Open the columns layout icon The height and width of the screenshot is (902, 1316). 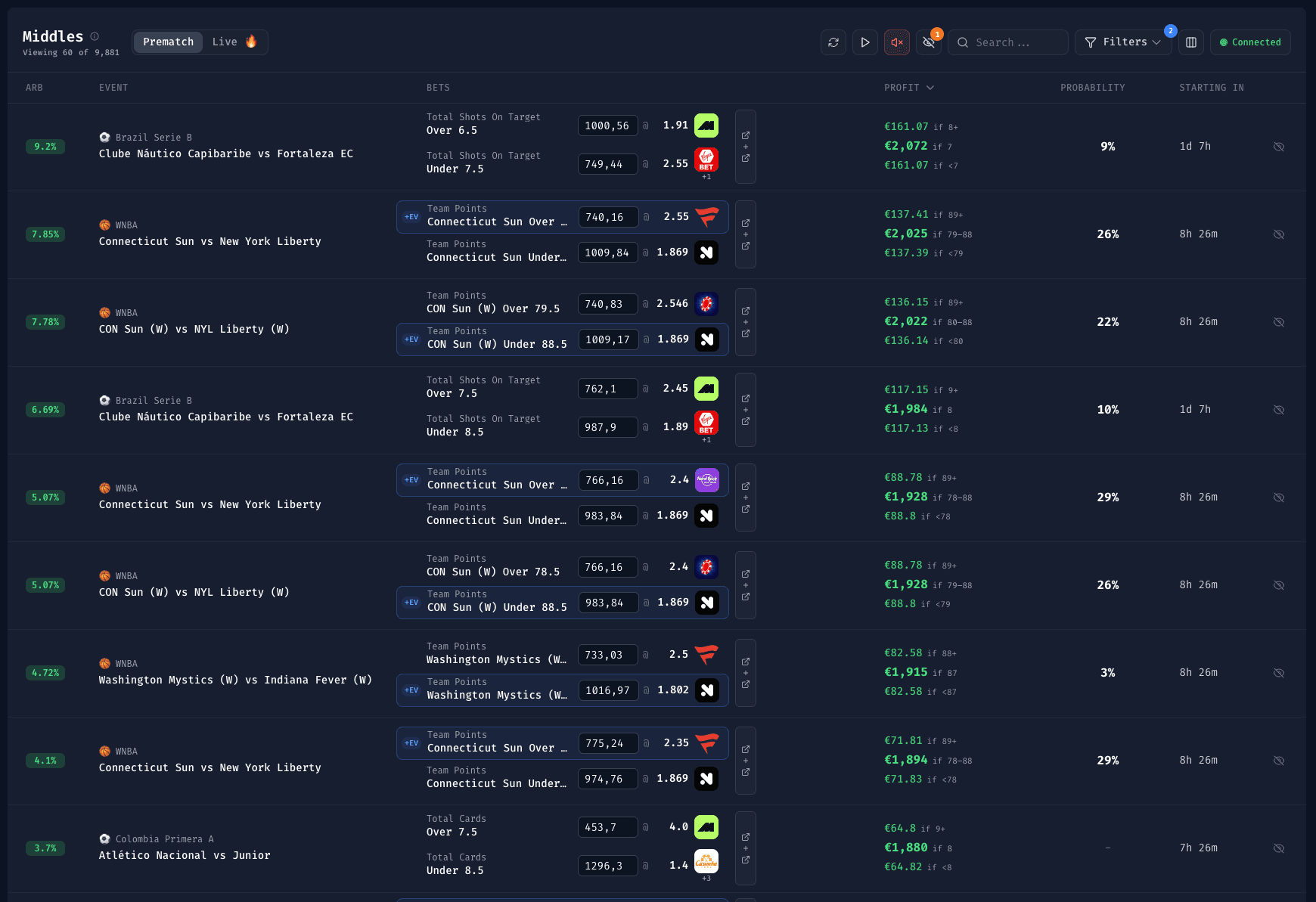(x=1191, y=42)
